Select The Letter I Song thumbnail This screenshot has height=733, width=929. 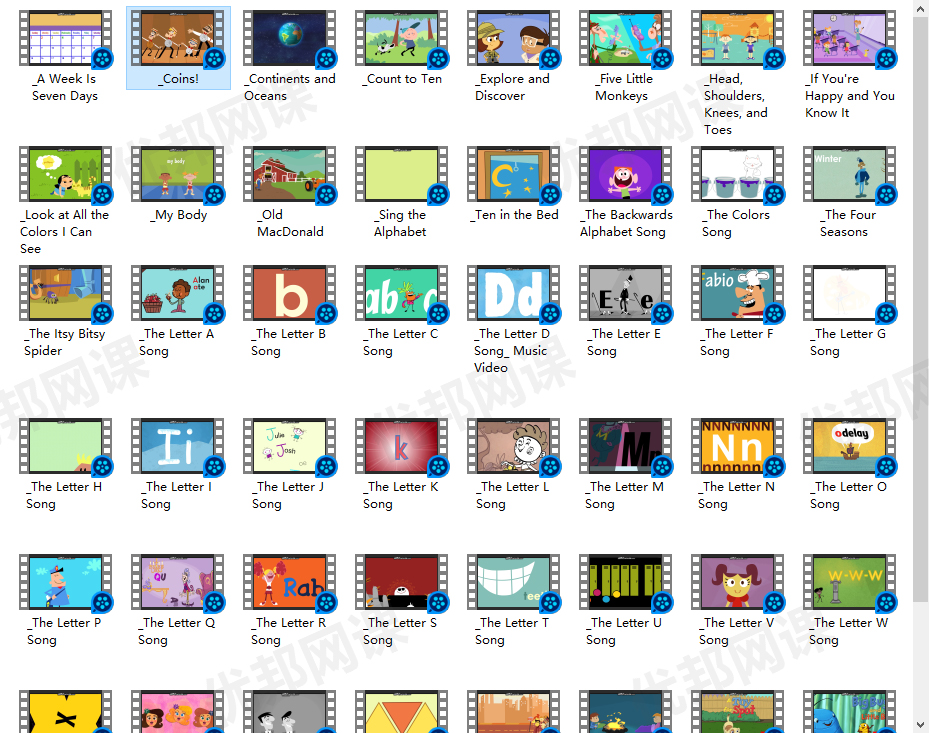178,446
